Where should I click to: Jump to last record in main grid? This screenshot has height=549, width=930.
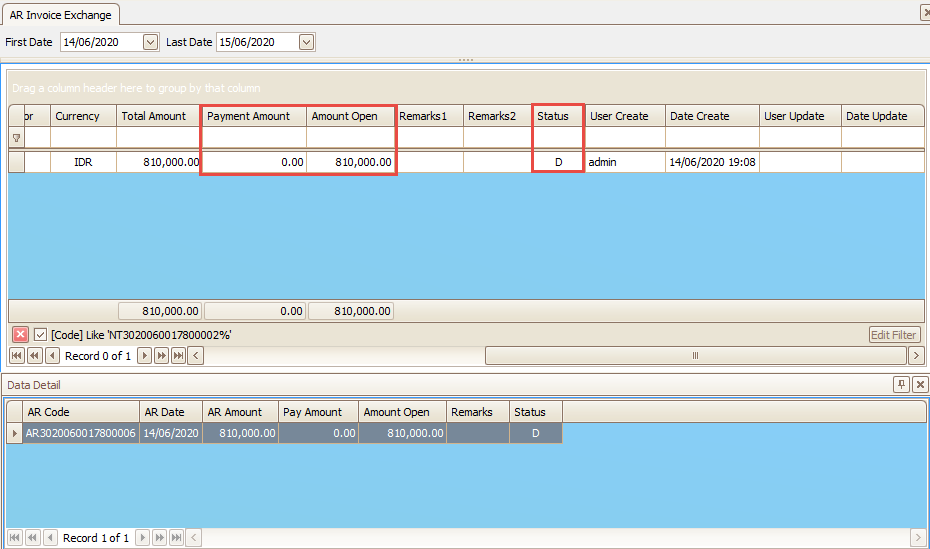[x=179, y=356]
